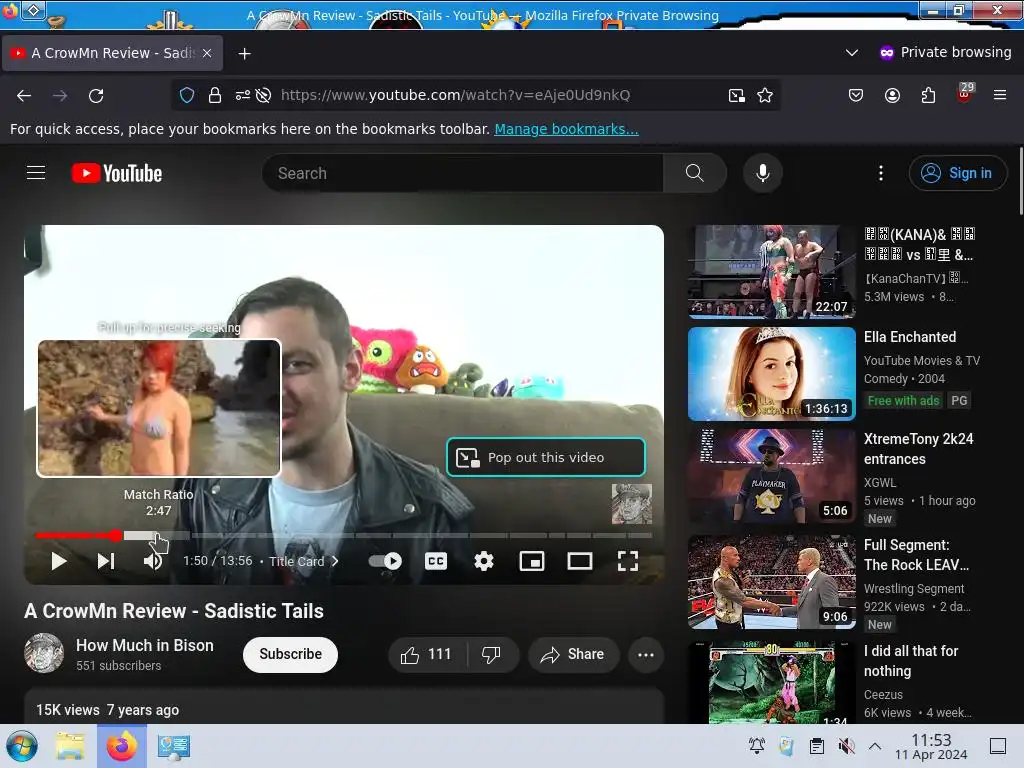Image resolution: width=1024 pixels, height=768 pixels.
Task: Open the Windows Start menu
Action: click(x=22, y=746)
